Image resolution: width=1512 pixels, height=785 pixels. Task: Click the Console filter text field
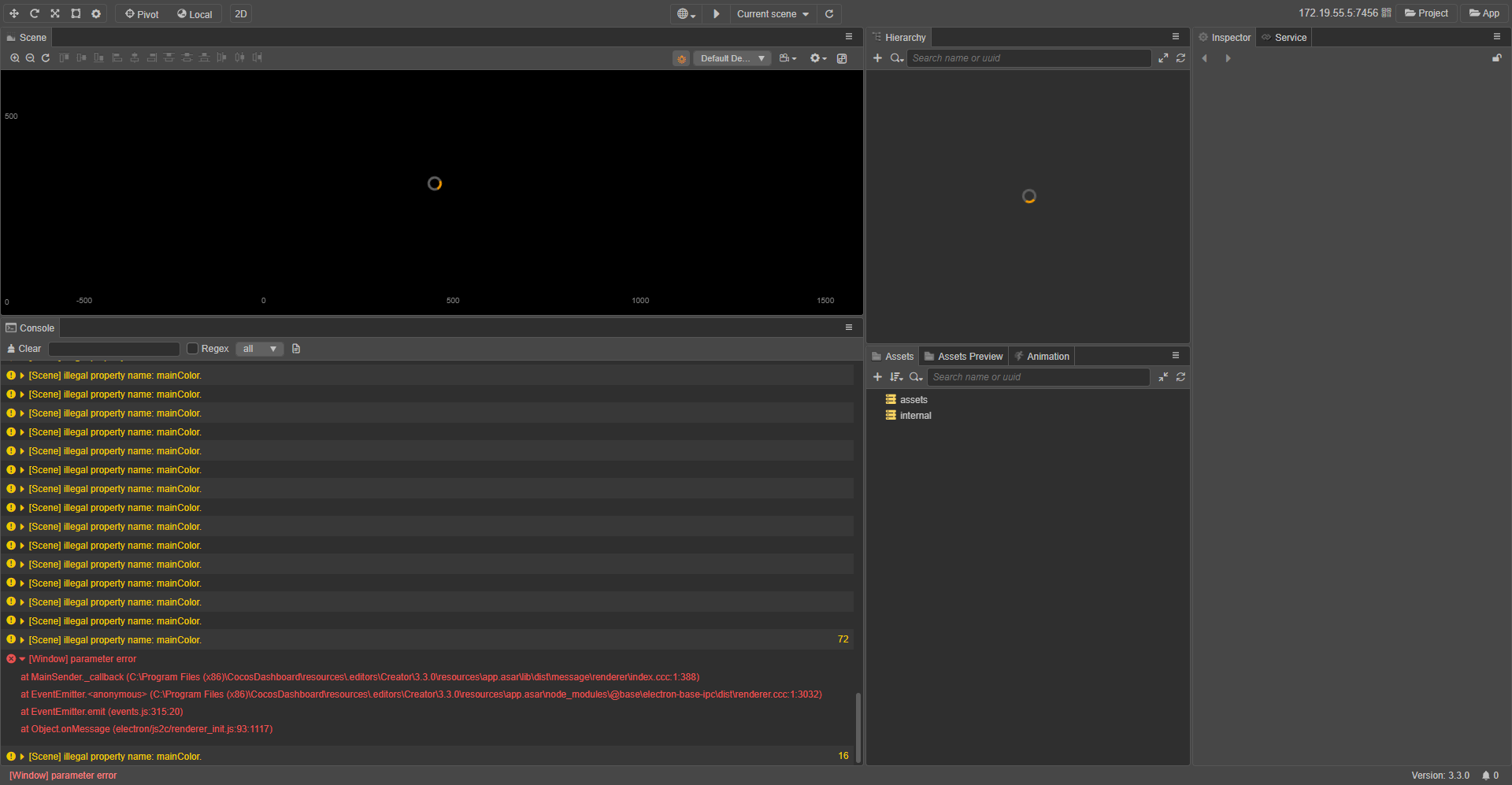pos(114,348)
